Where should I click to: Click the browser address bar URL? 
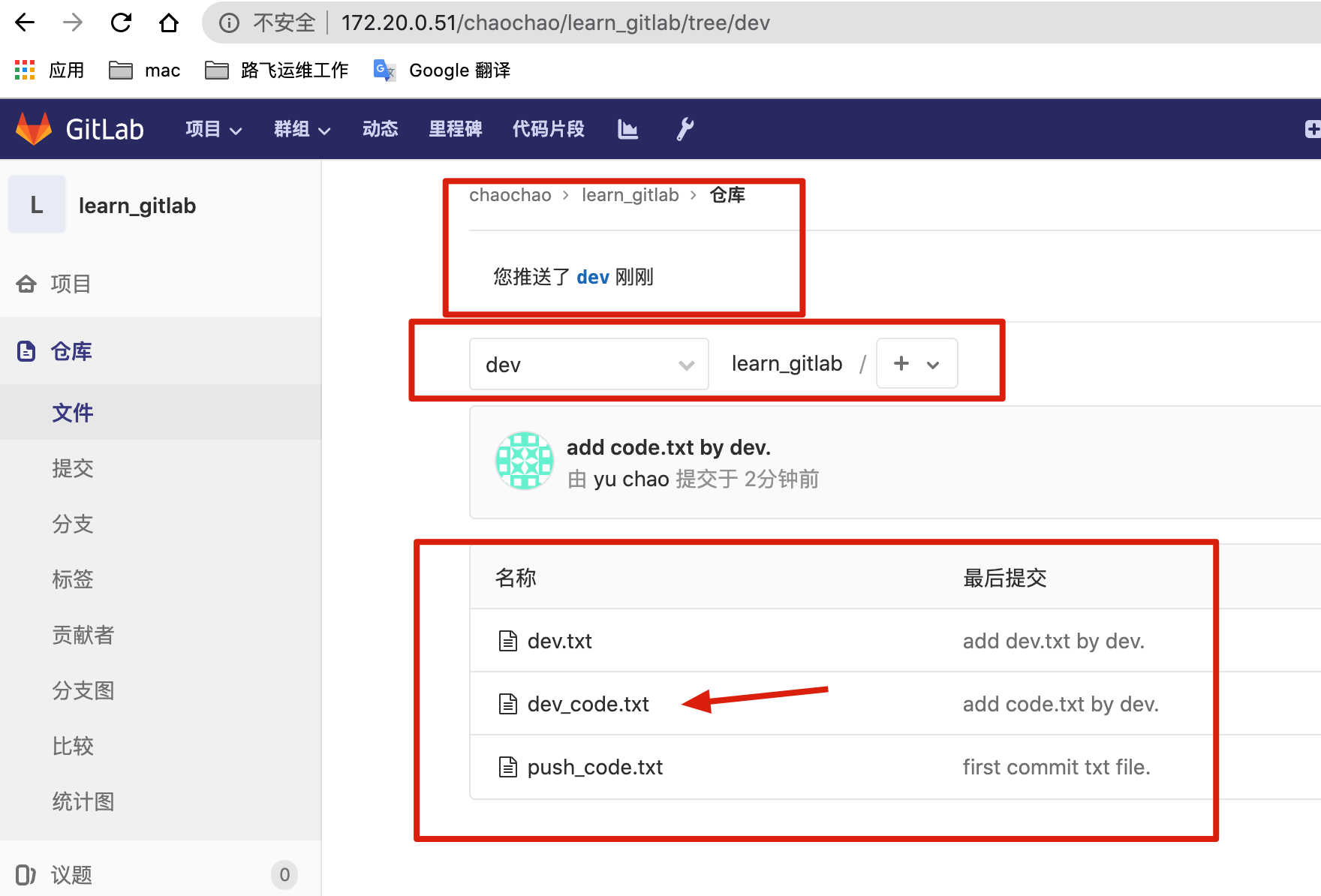[555, 23]
